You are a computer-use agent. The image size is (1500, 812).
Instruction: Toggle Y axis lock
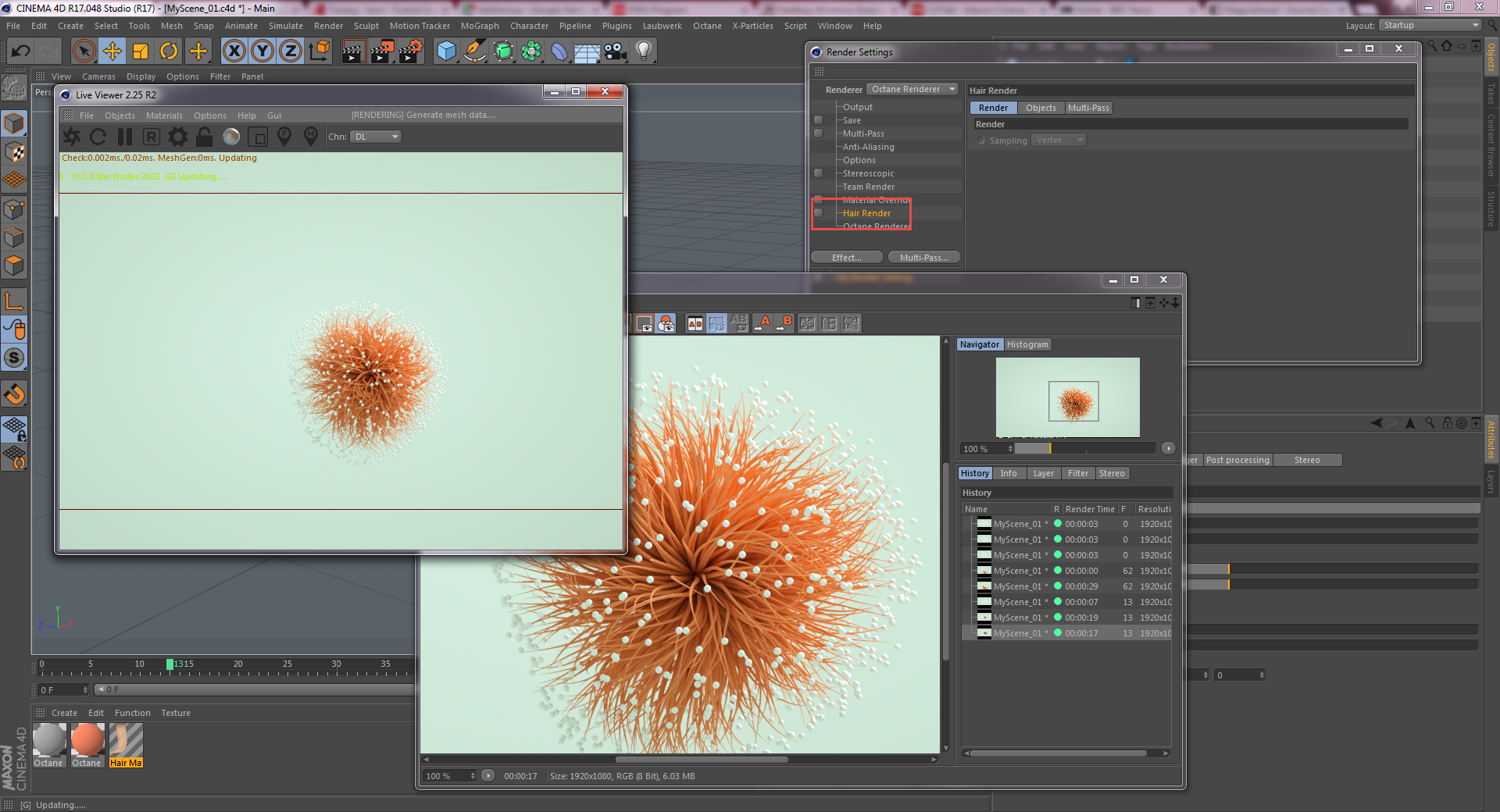(x=262, y=52)
